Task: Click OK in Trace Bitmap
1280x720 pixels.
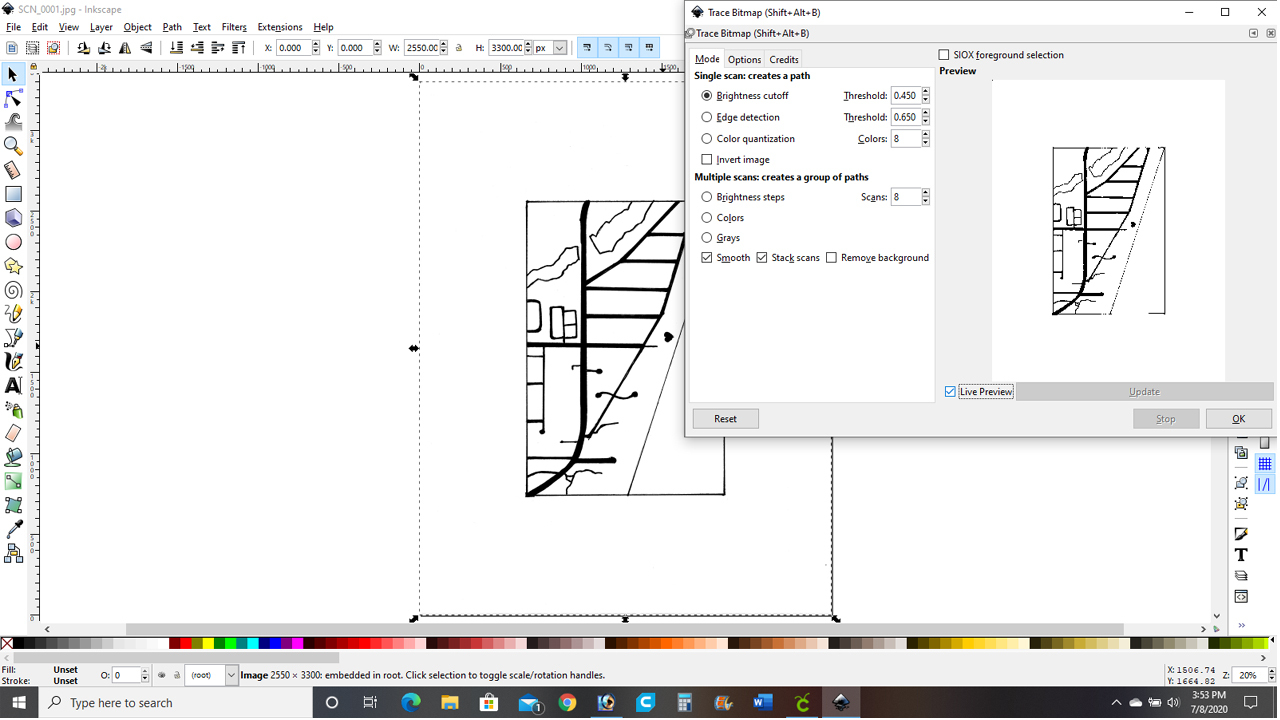Action: tap(1239, 419)
